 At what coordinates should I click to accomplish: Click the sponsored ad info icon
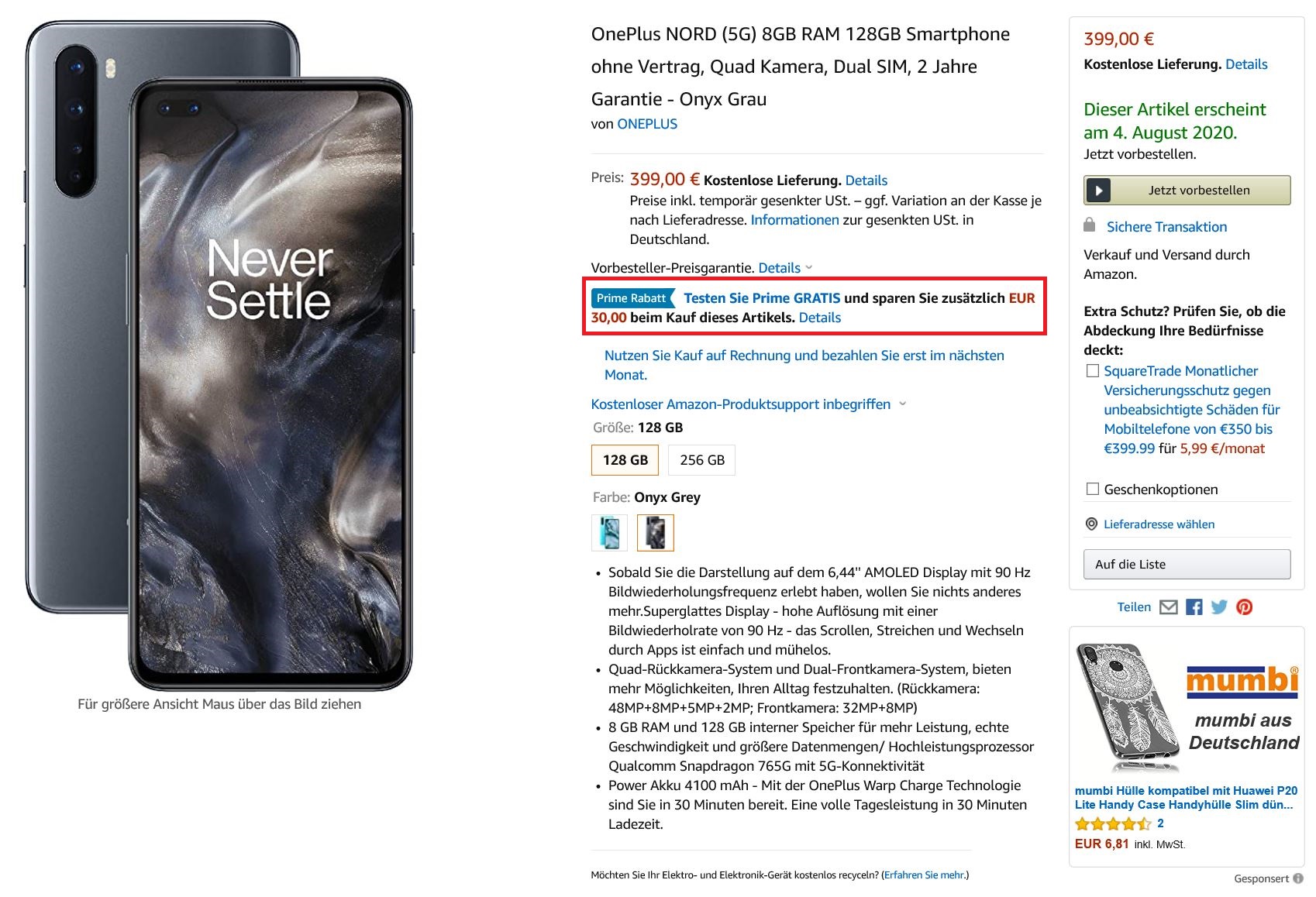(x=1298, y=878)
